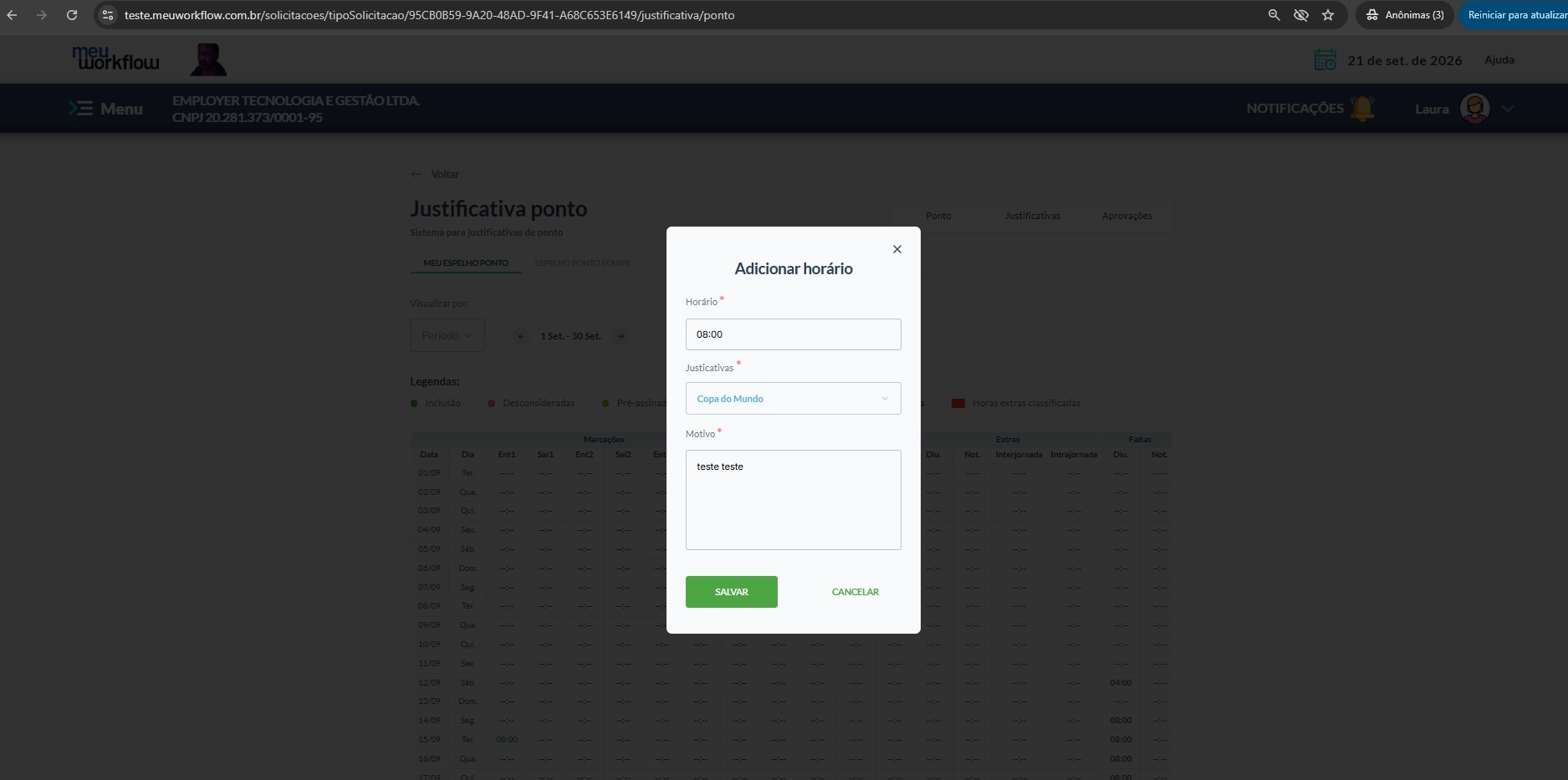Click the green Inclusão legend dot
This screenshot has width=1568, height=780.
coord(414,403)
